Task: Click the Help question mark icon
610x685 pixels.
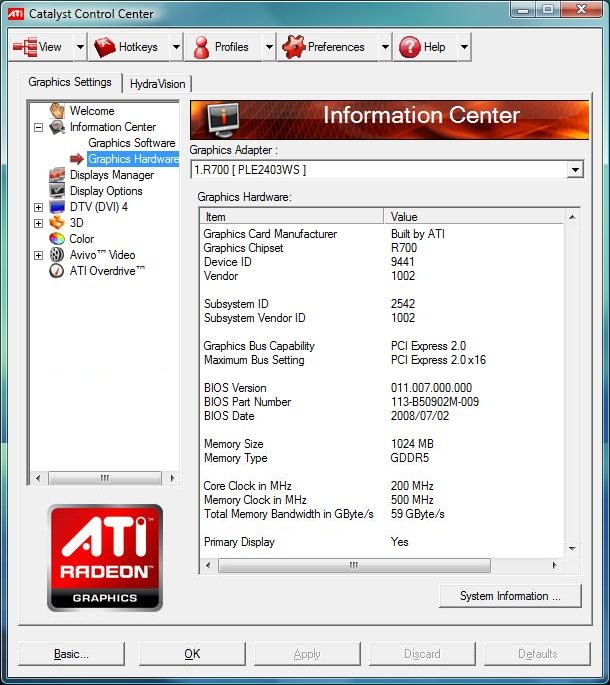Action: coord(410,47)
